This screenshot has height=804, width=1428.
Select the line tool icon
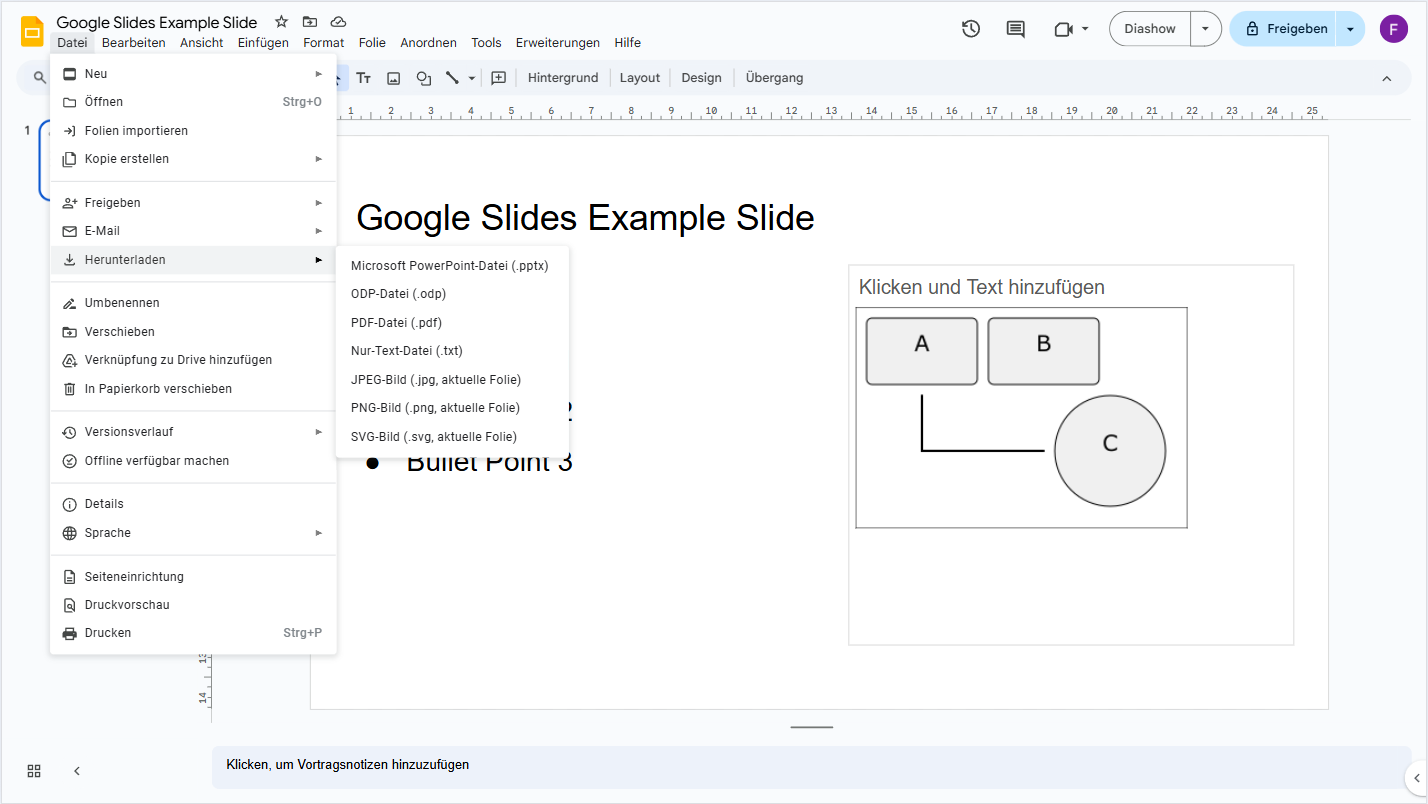452,78
